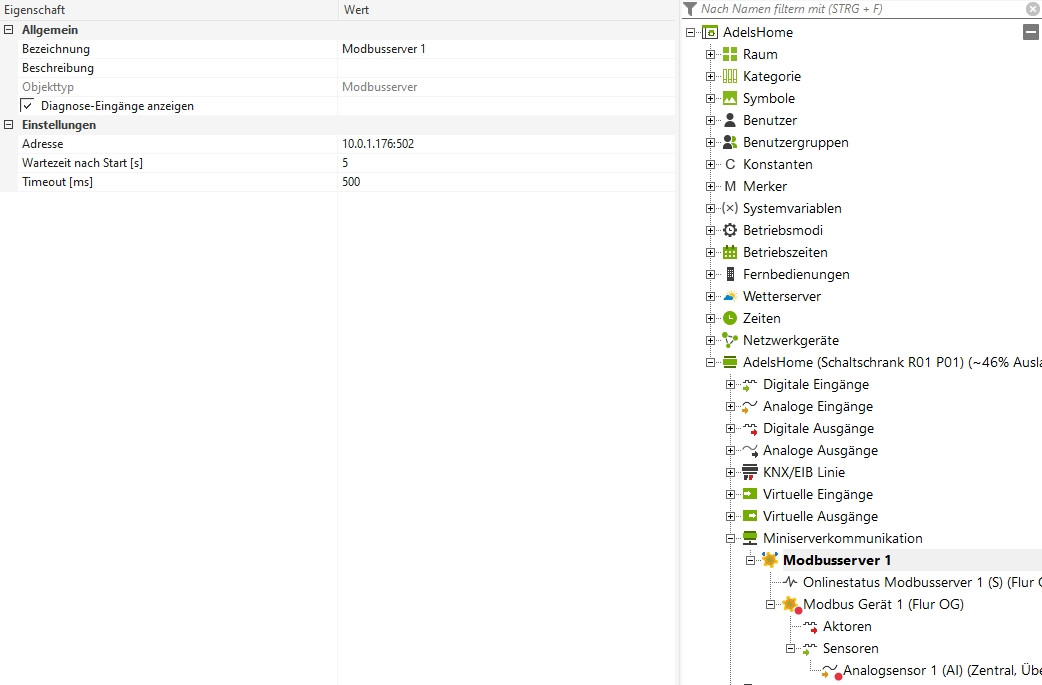The width and height of the screenshot is (1042, 685).
Task: Click the Raum room icon
Action: pos(730,54)
